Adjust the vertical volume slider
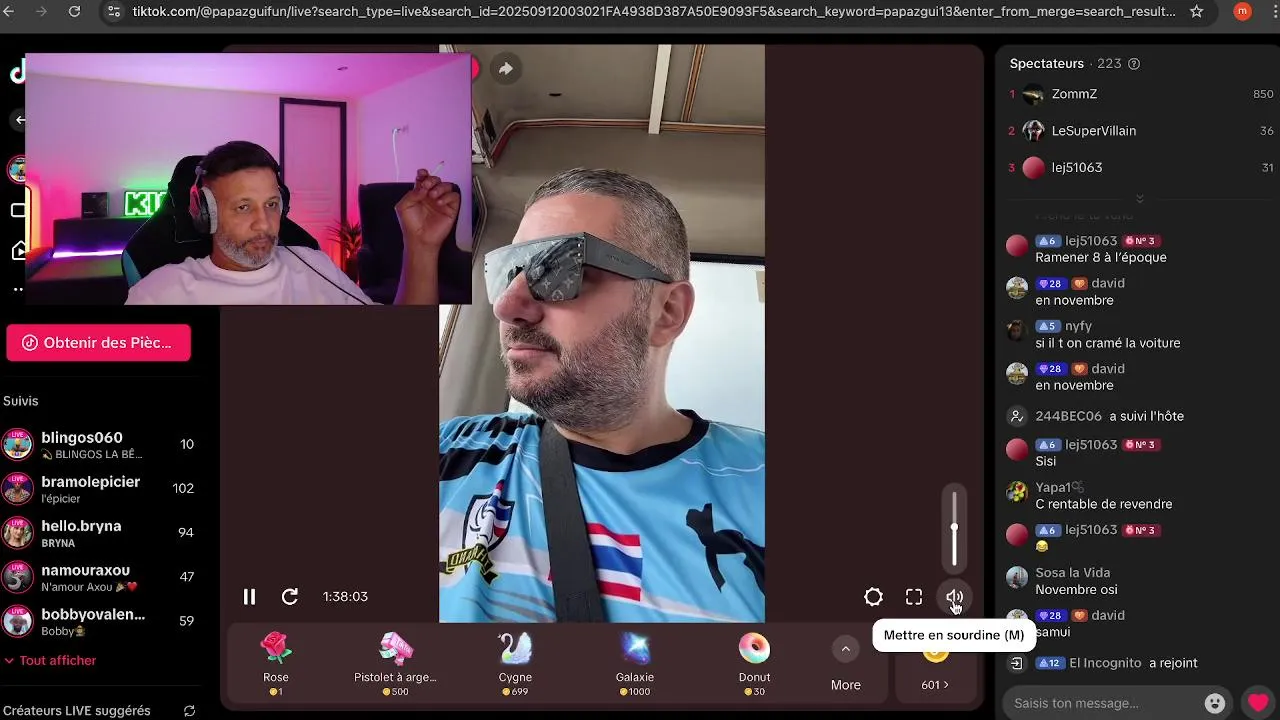The width and height of the screenshot is (1280, 720). pos(954,530)
